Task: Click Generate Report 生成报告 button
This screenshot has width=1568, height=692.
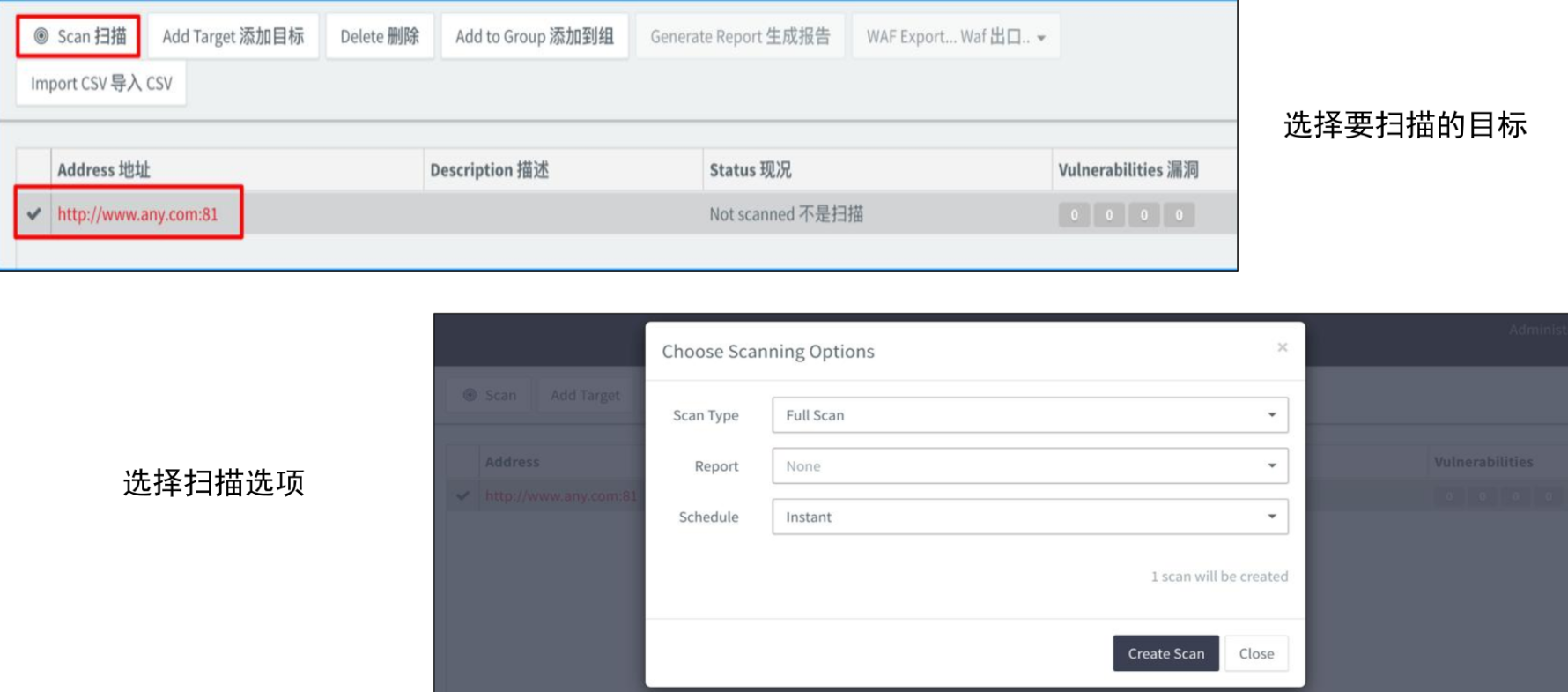Action: [x=739, y=37]
